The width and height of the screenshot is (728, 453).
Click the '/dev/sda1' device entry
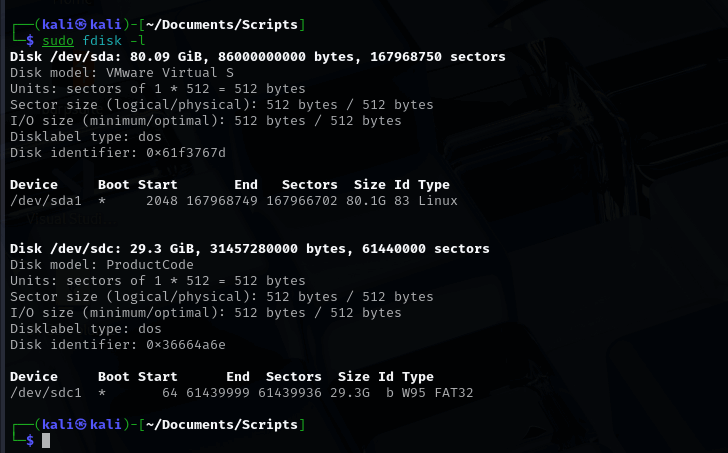[x=45, y=201]
